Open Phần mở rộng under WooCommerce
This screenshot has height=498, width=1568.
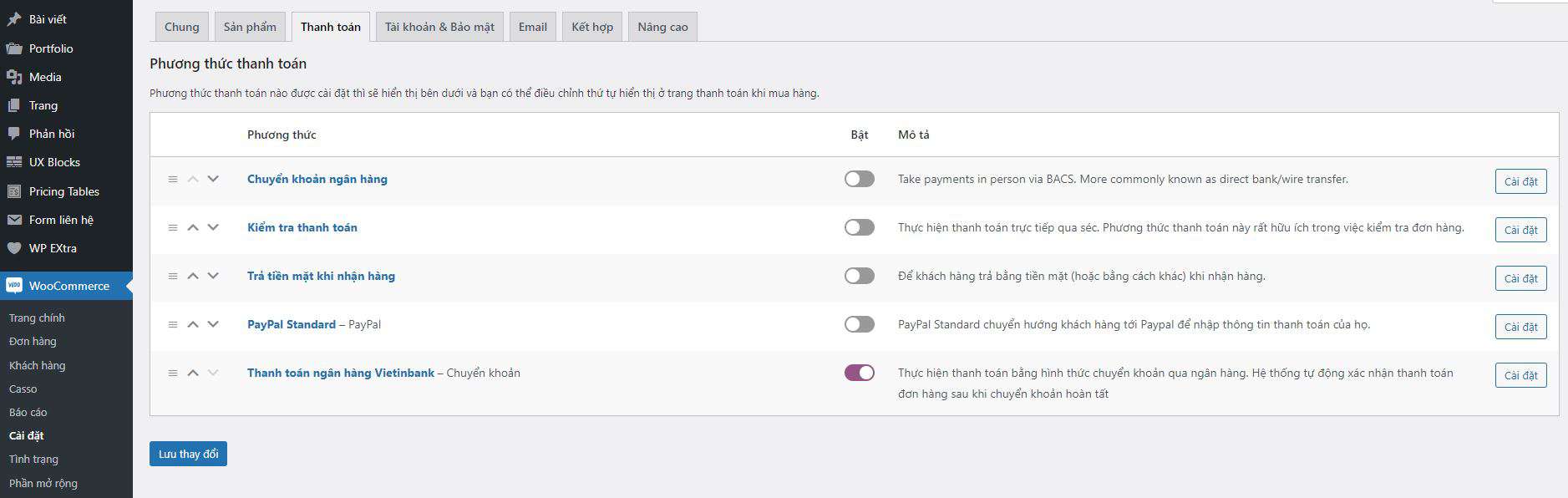click(x=43, y=483)
